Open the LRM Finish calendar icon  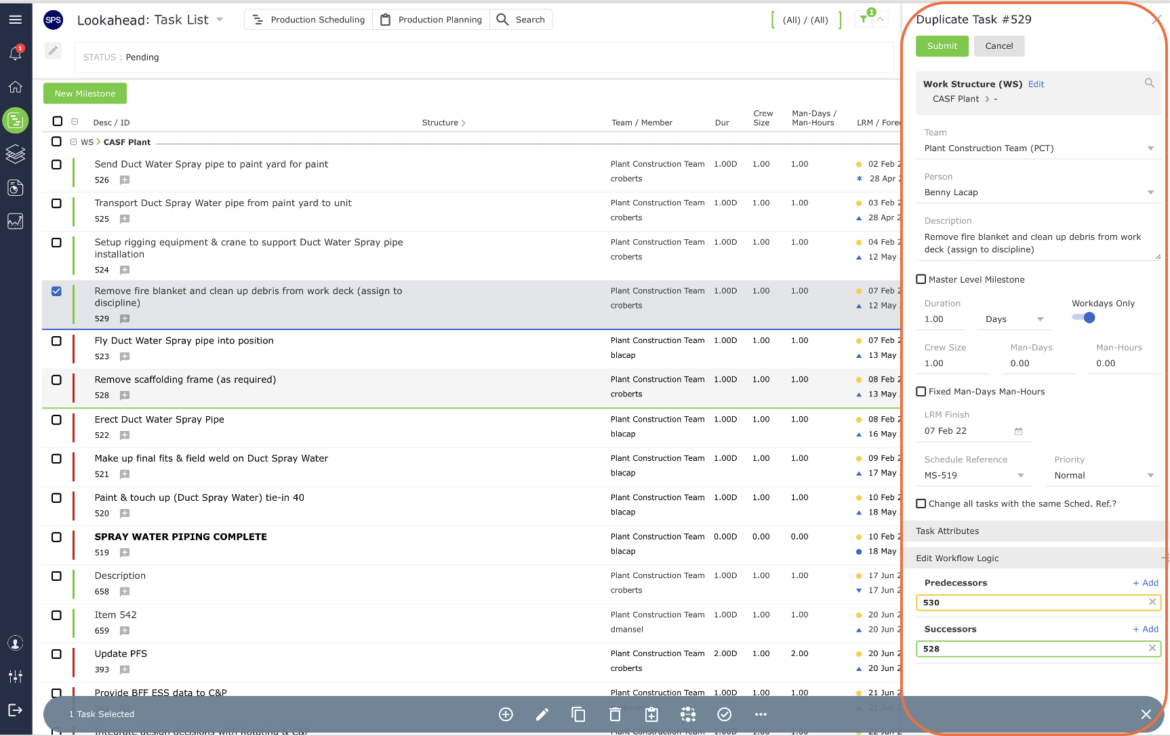[1019, 431]
